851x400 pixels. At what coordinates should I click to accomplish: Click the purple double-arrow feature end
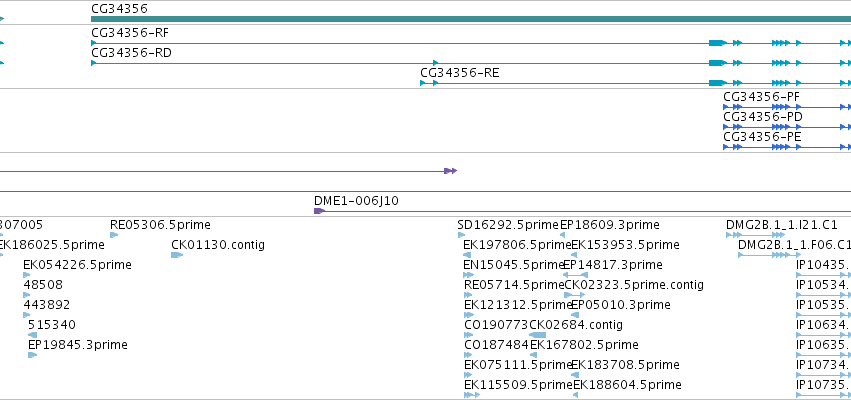point(450,171)
